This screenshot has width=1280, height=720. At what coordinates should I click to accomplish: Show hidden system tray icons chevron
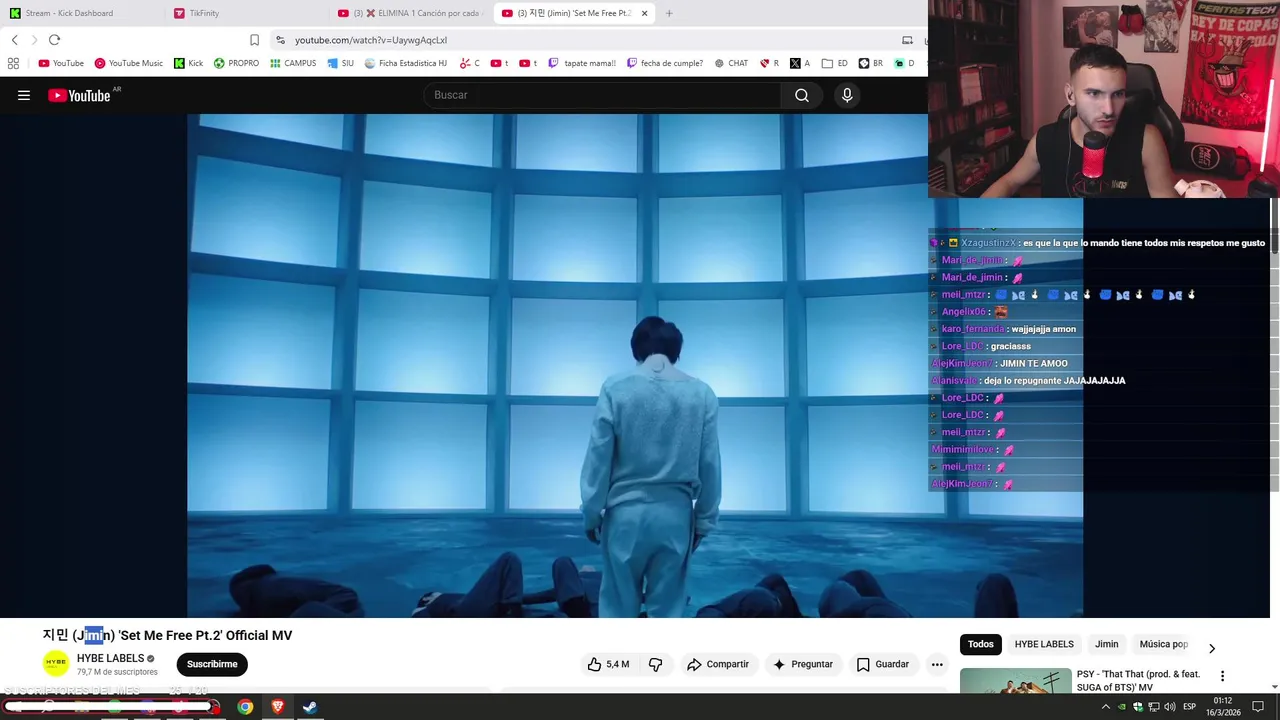(x=1106, y=707)
